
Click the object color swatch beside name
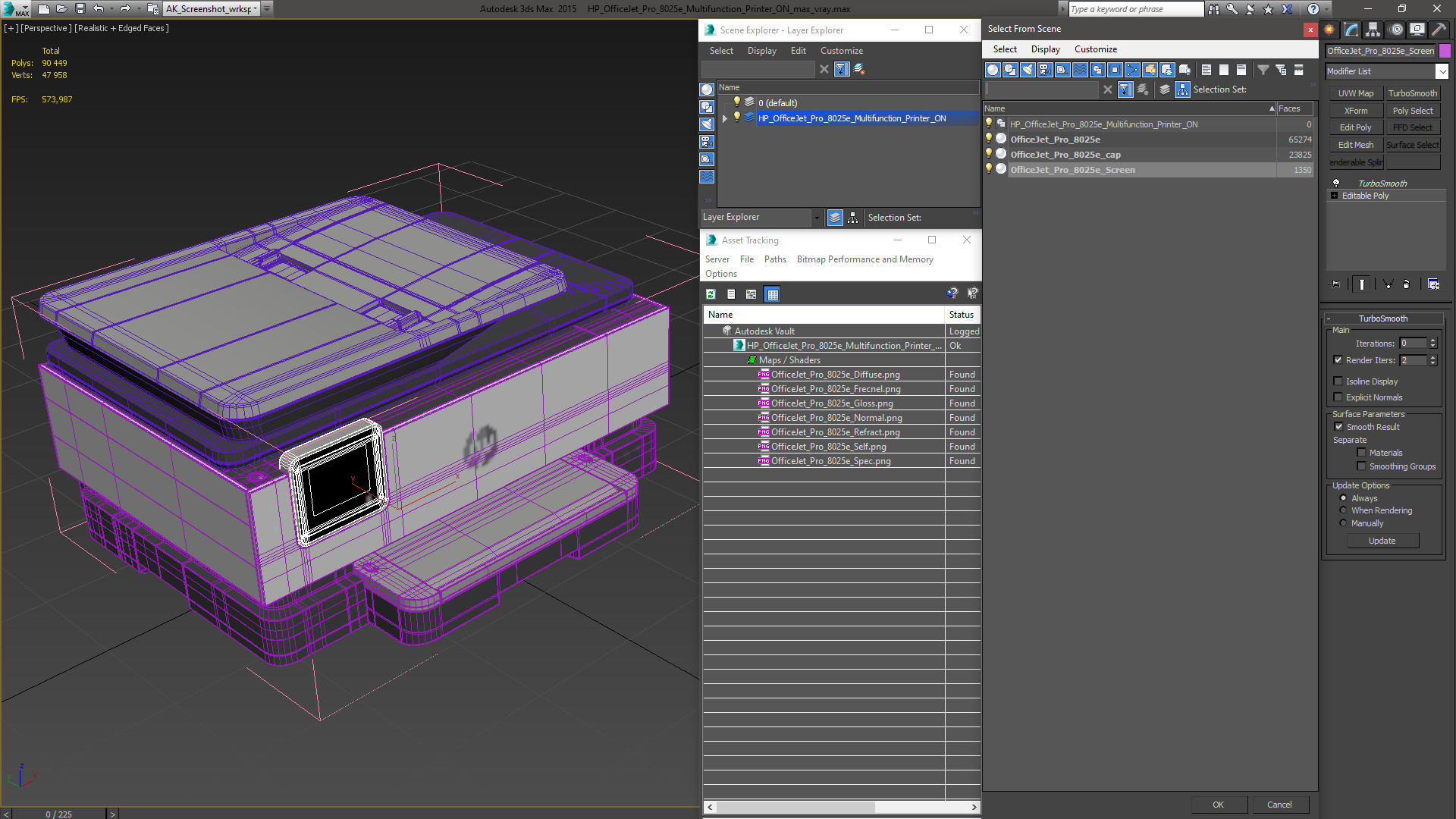pos(1445,51)
